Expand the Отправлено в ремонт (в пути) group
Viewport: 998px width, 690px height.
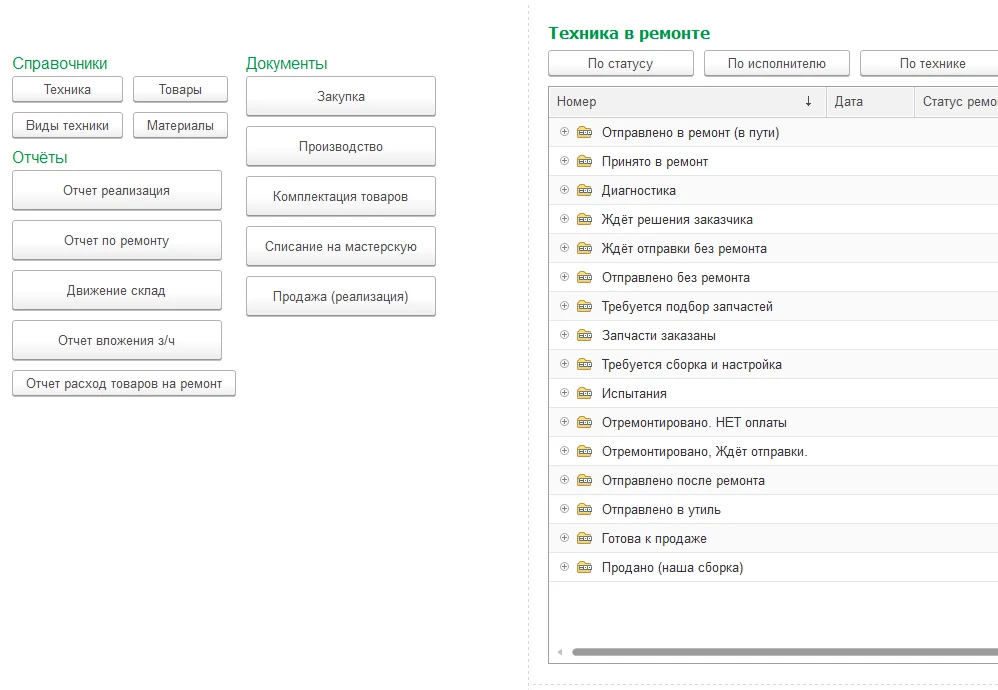point(564,133)
